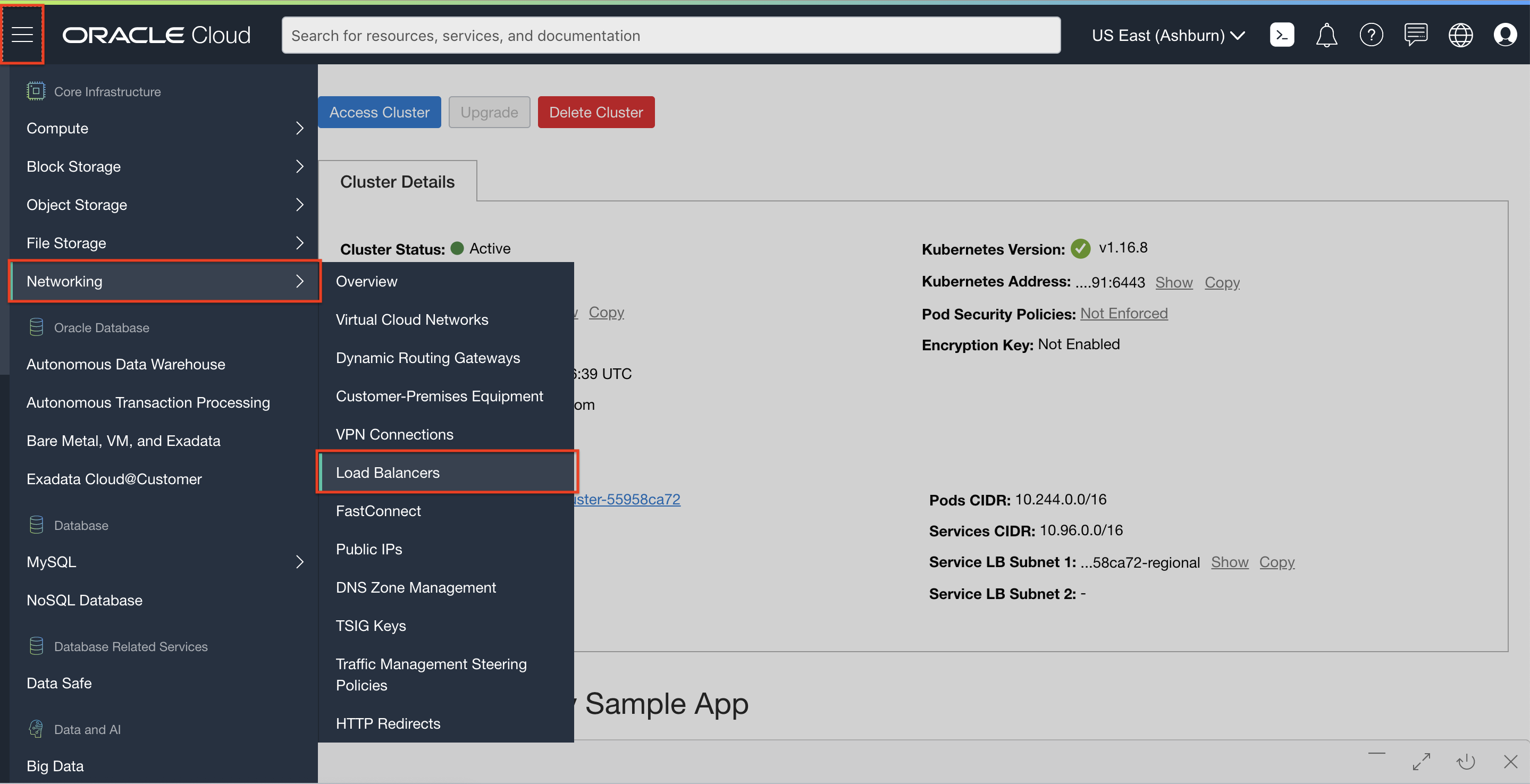Open the user profile avatar
This screenshot has width=1530, height=784.
click(1504, 35)
